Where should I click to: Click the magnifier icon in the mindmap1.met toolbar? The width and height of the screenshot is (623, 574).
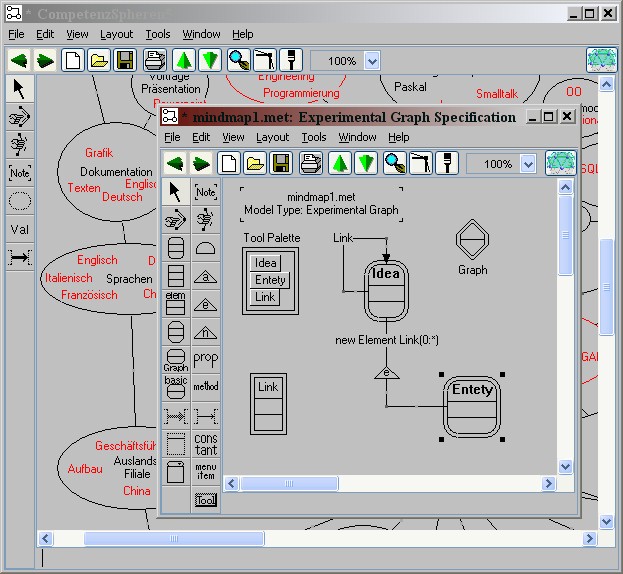(395, 163)
